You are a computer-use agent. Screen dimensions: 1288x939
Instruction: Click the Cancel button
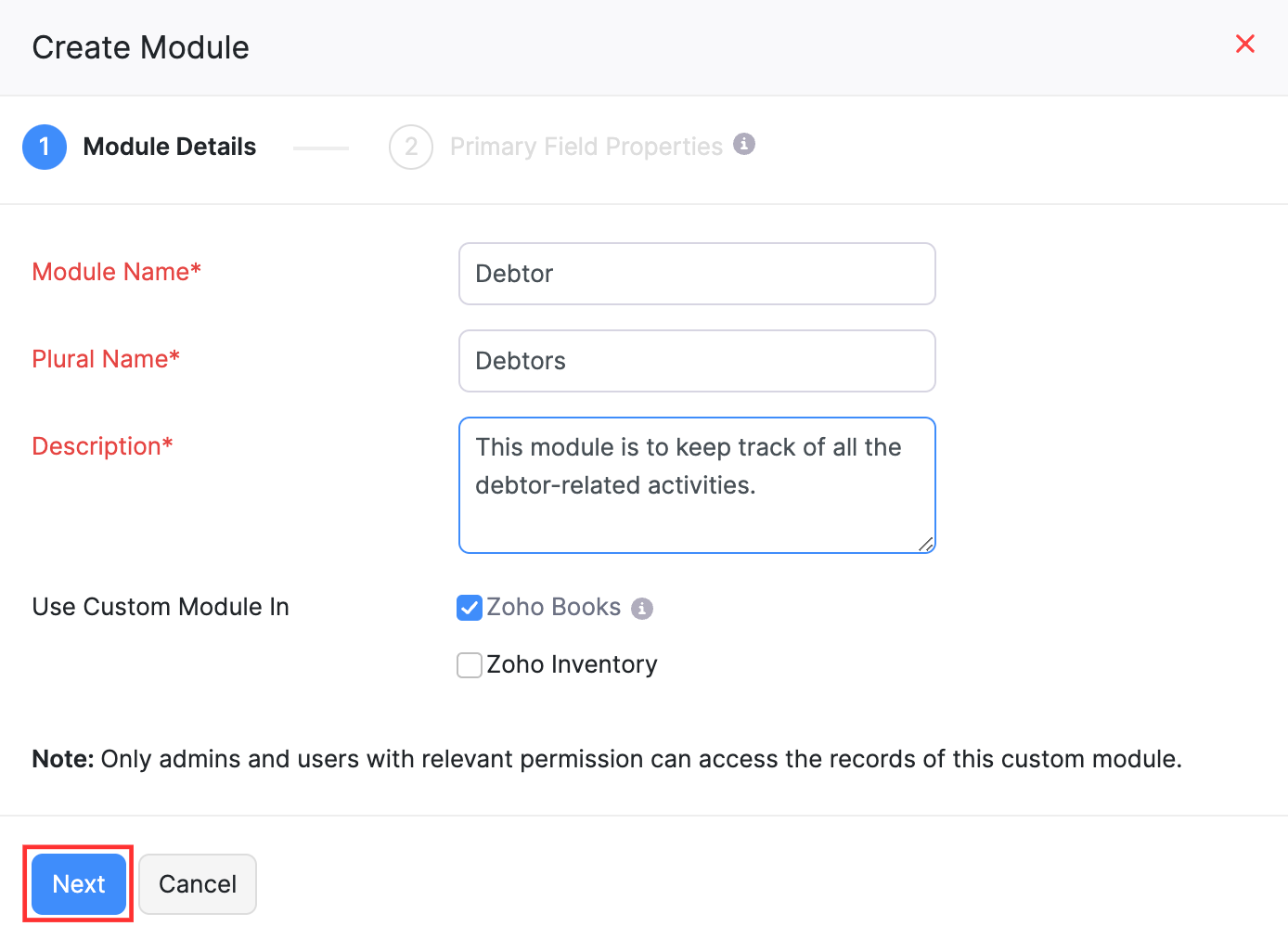(x=197, y=883)
